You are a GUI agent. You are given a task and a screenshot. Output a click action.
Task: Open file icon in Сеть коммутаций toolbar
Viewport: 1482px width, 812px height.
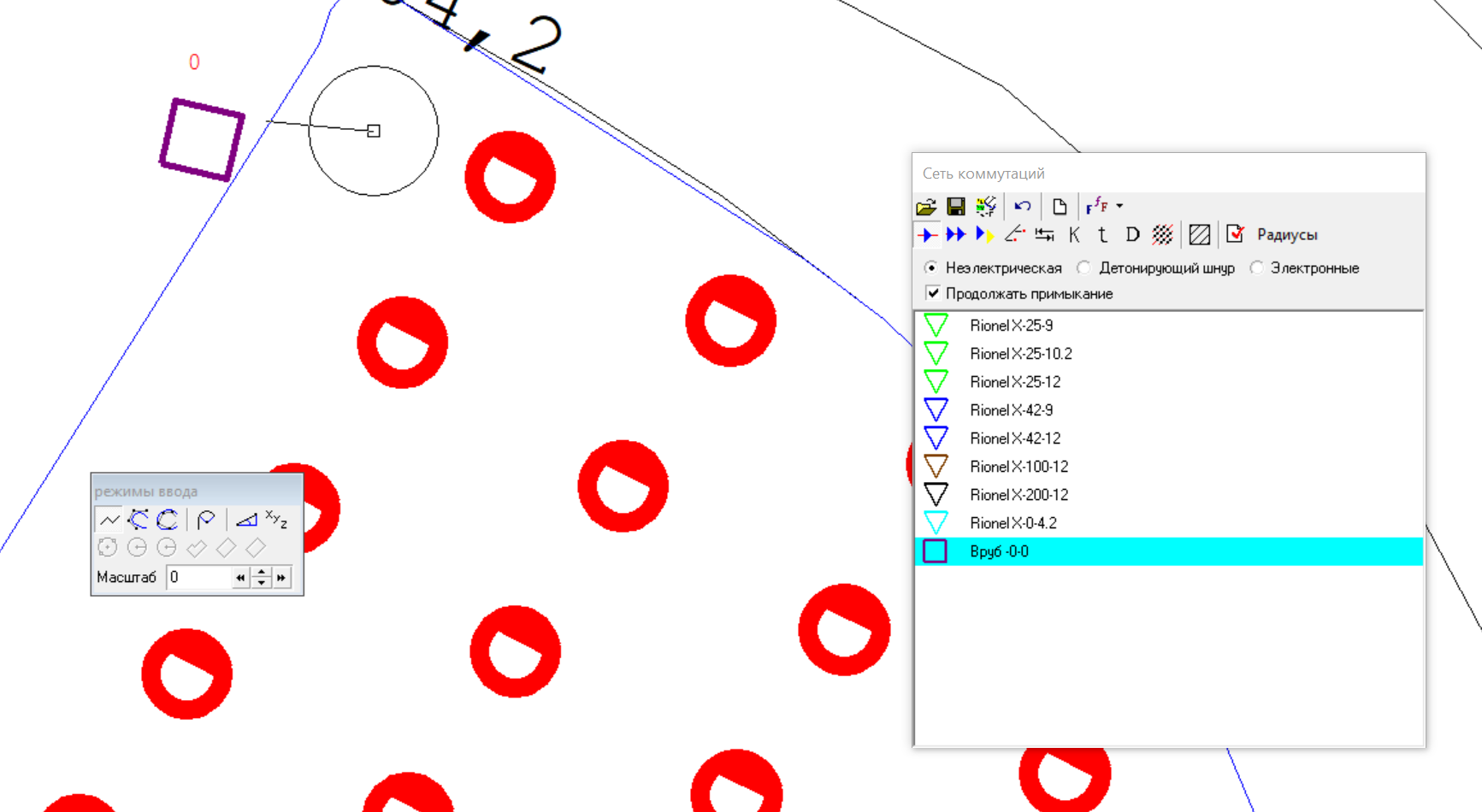(926, 206)
